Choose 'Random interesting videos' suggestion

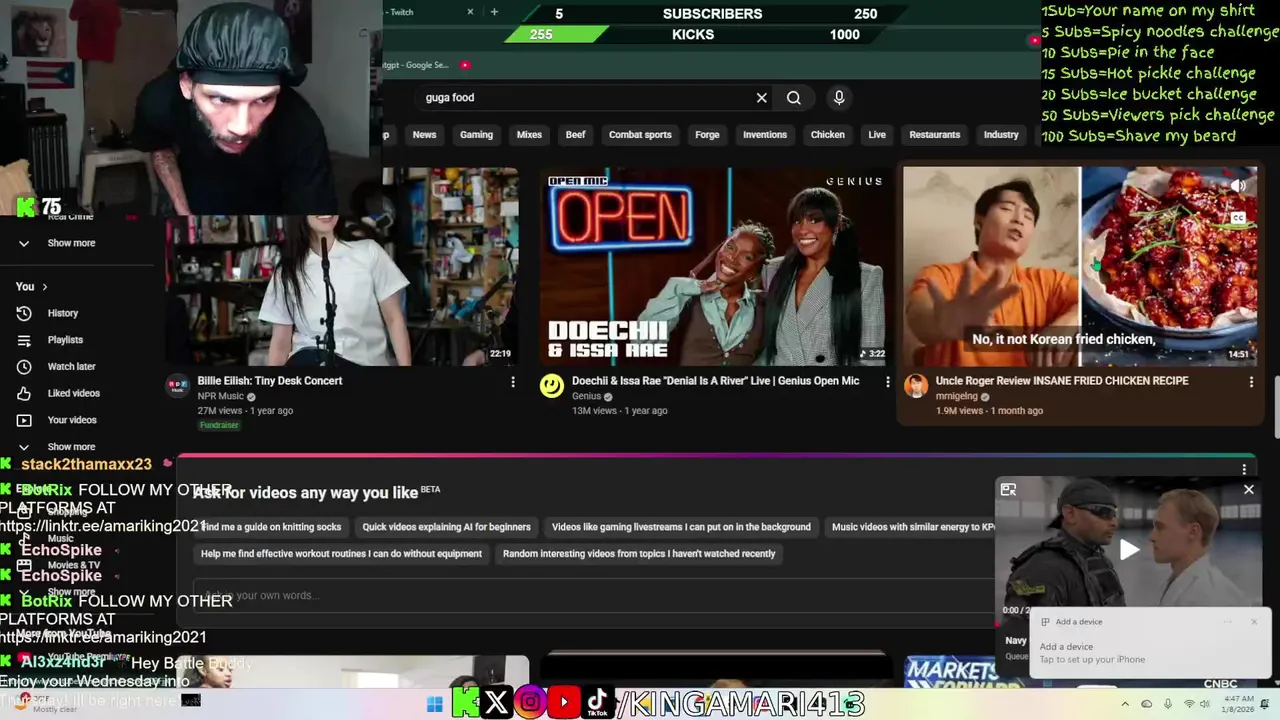pos(639,554)
